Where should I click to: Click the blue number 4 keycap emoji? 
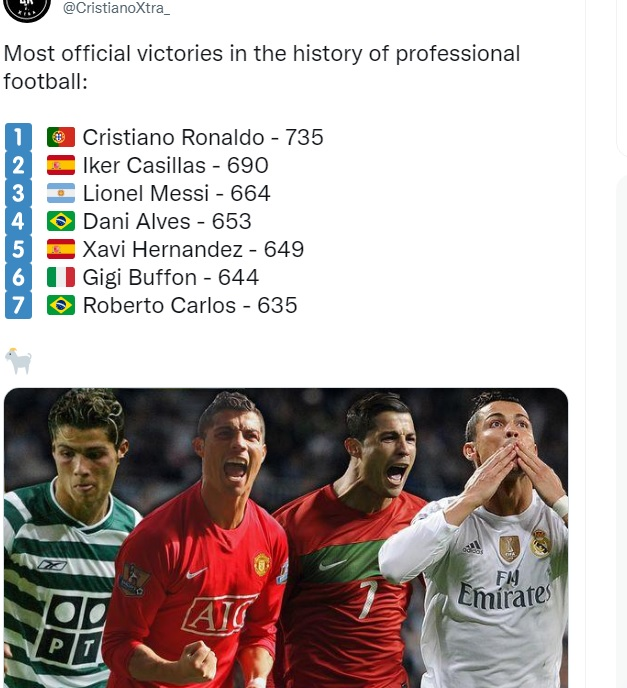[x=18, y=221]
